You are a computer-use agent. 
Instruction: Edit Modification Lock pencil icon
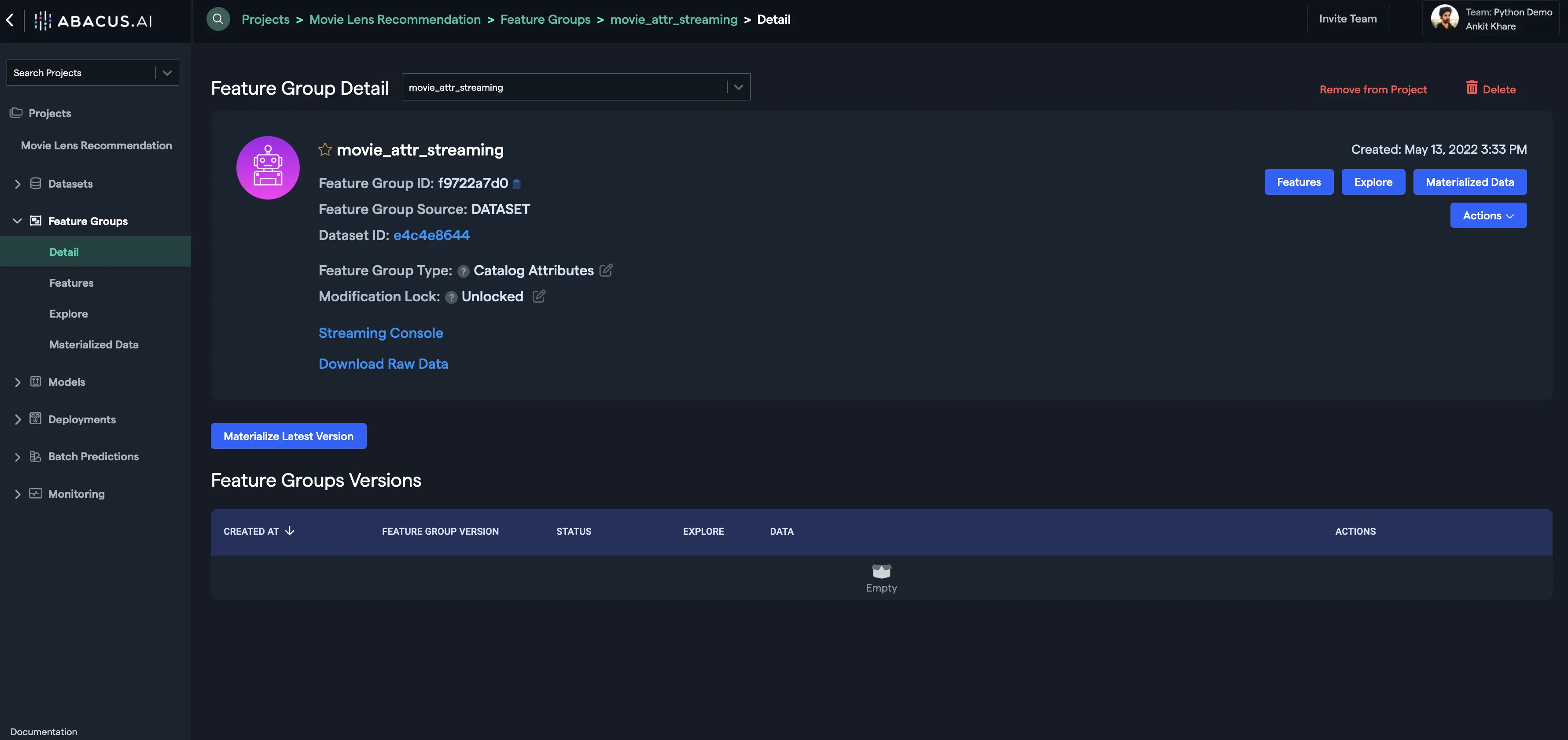tap(539, 296)
